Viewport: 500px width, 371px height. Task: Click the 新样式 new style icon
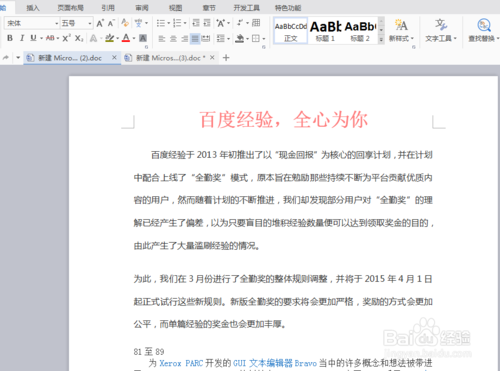[401, 31]
